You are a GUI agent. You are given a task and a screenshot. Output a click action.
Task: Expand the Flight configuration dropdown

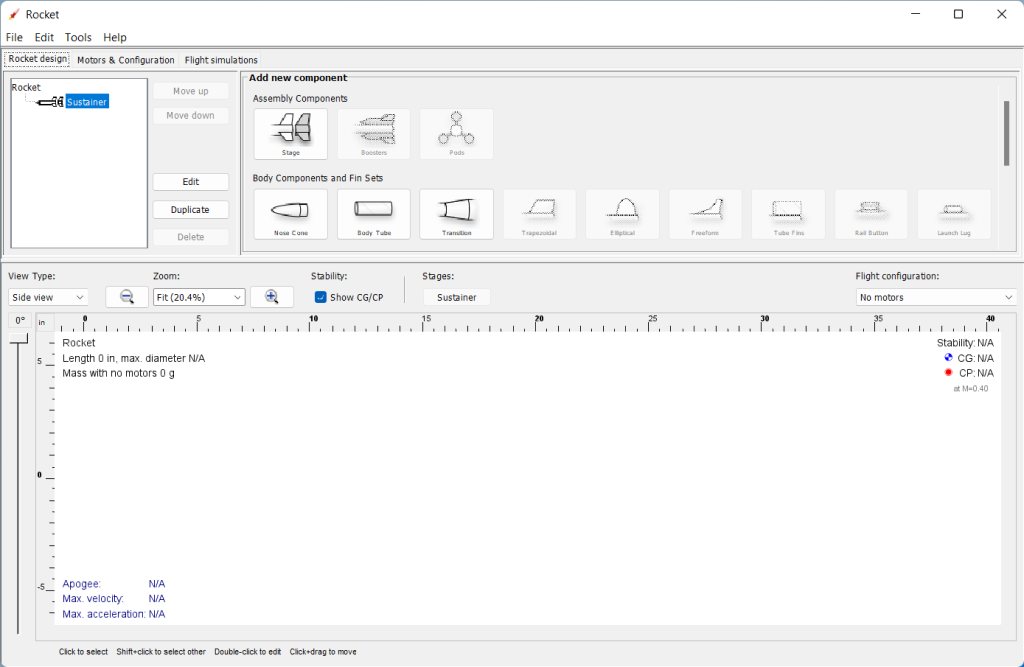pyautogui.click(x=936, y=297)
